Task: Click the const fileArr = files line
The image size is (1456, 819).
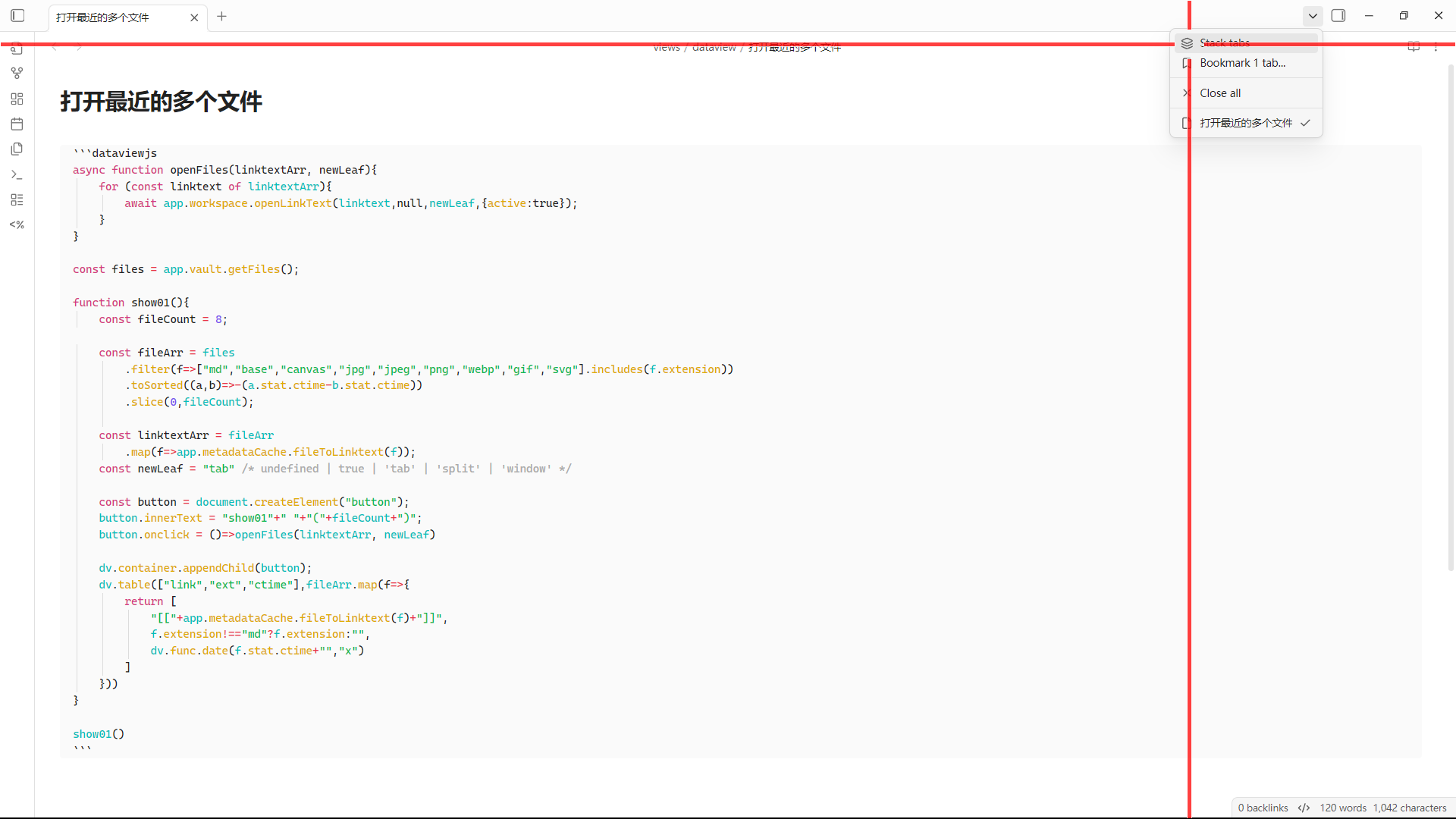Action: point(167,353)
